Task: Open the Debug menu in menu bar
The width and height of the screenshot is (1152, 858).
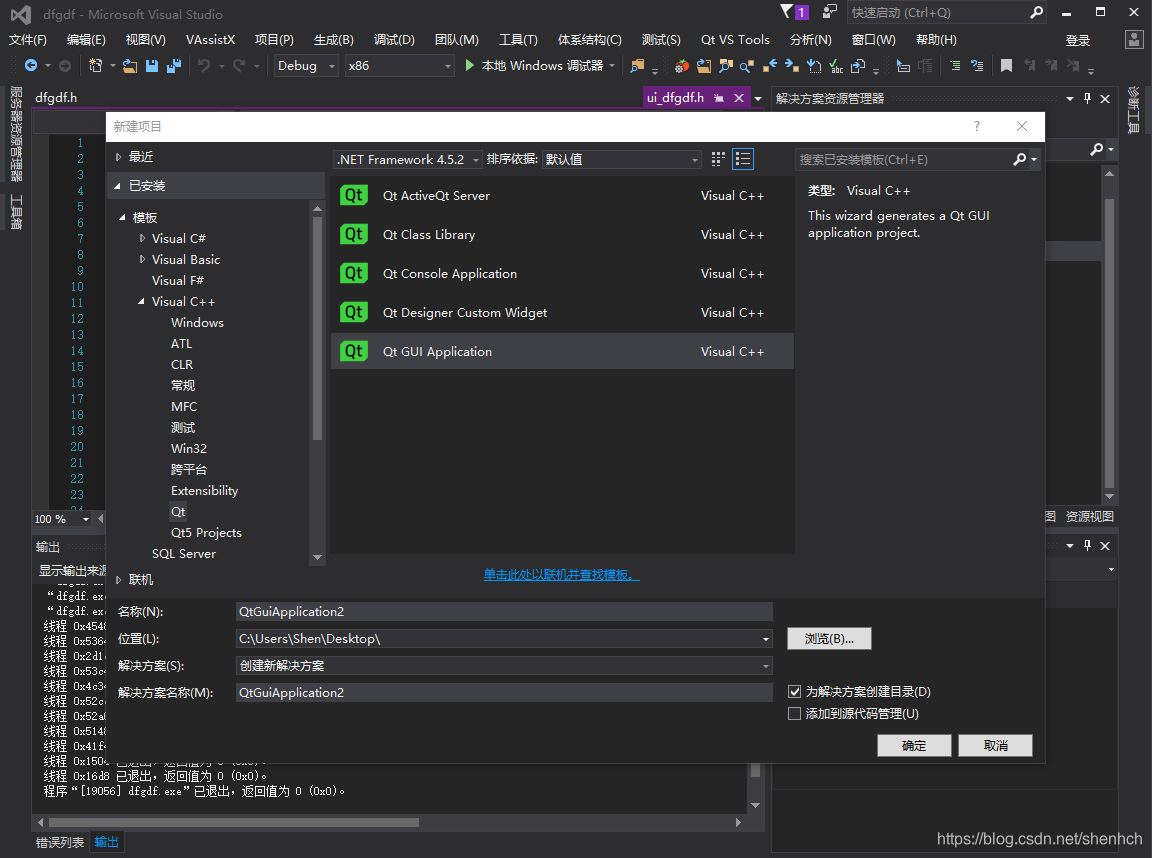Action: pos(394,40)
